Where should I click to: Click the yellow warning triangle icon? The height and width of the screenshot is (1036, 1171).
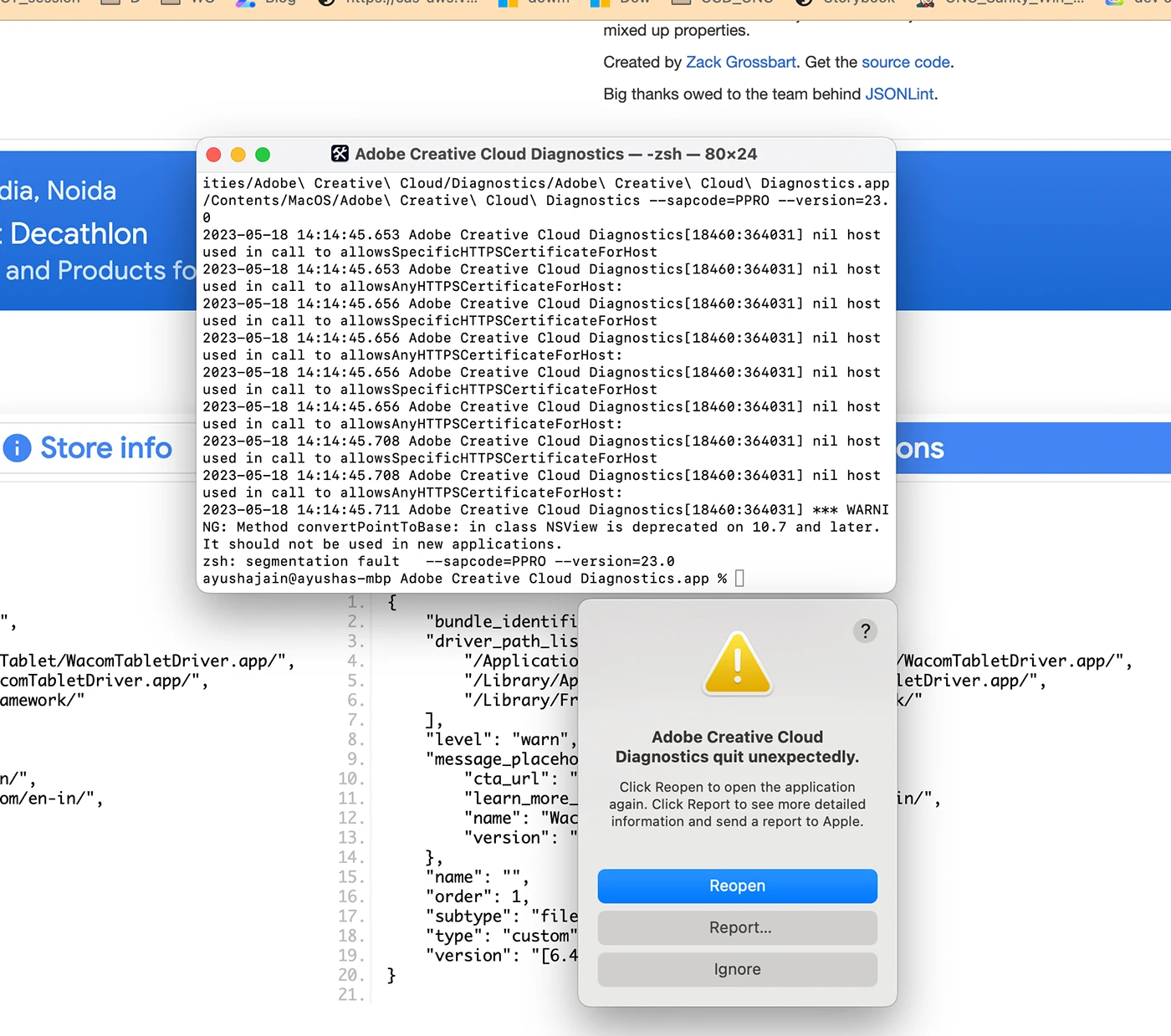click(737, 665)
